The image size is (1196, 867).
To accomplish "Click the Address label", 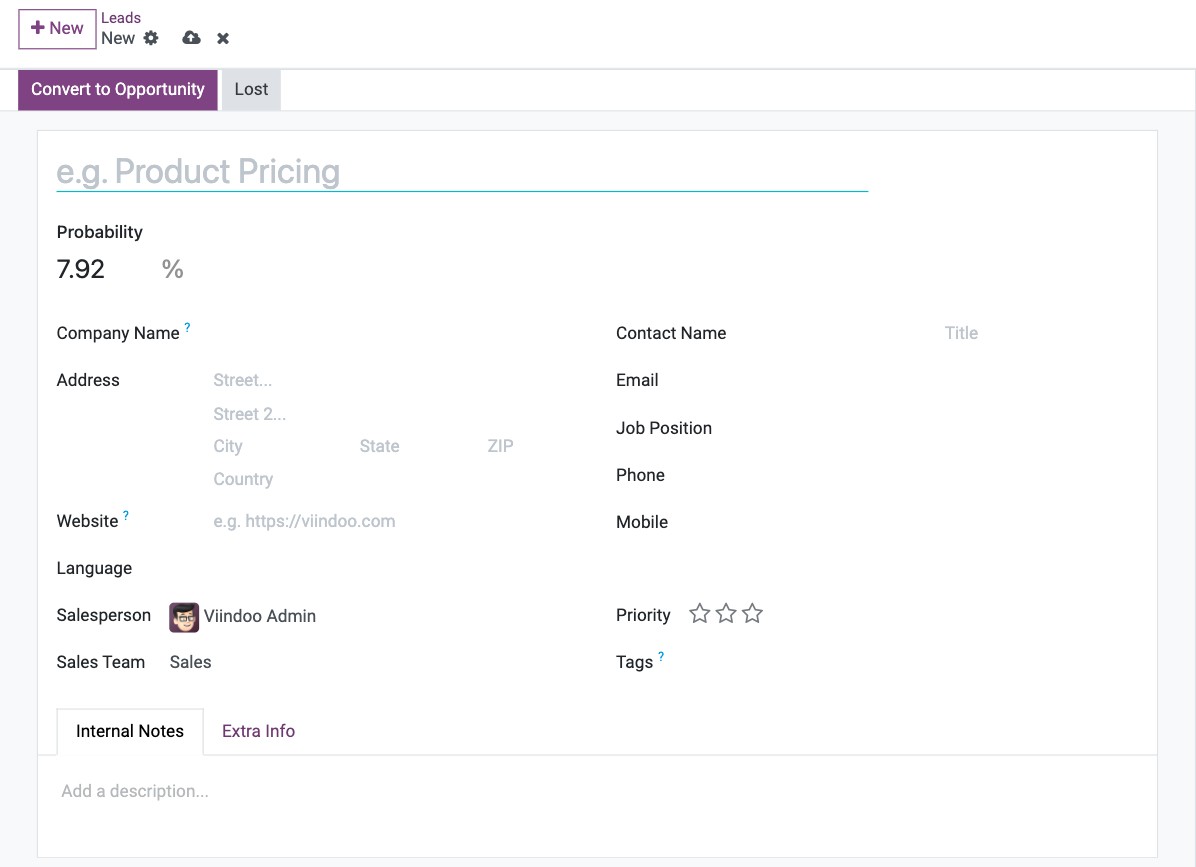I will 88,381.
